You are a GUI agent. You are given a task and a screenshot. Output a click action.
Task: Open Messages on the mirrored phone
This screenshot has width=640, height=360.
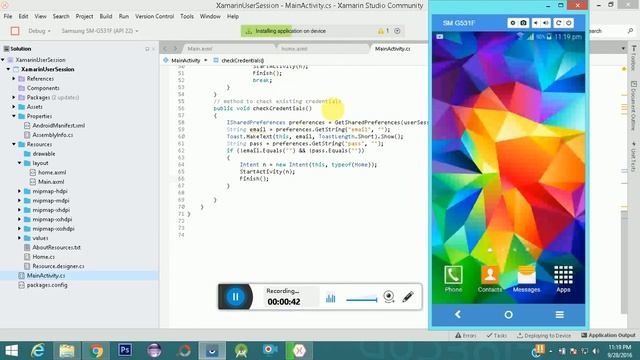[x=527, y=279]
